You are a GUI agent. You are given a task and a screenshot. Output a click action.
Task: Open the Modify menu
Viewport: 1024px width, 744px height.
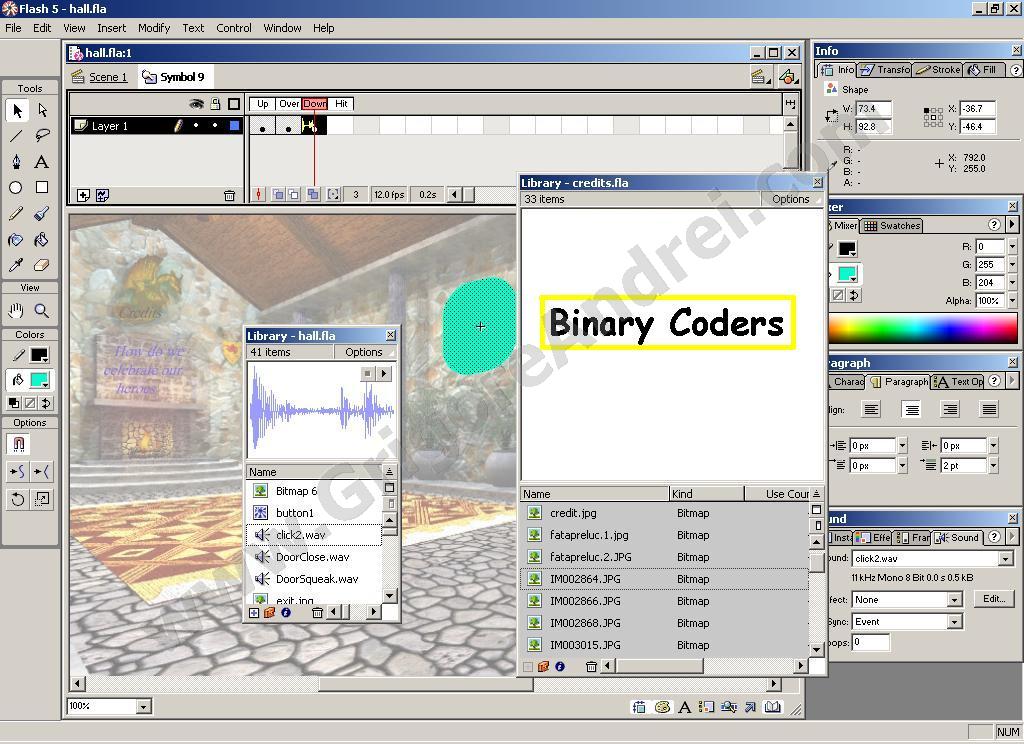tap(154, 28)
